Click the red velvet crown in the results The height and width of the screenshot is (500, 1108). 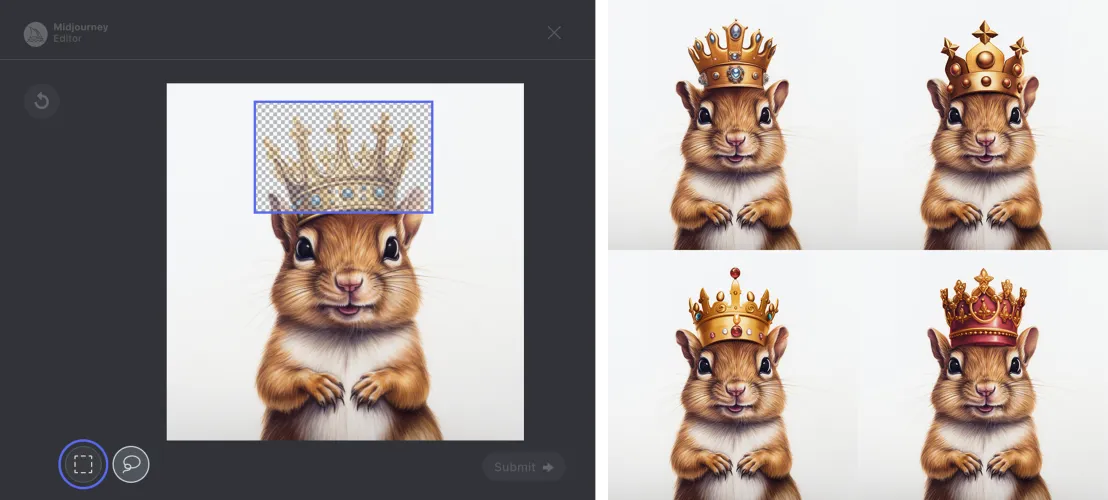[x=983, y=312]
